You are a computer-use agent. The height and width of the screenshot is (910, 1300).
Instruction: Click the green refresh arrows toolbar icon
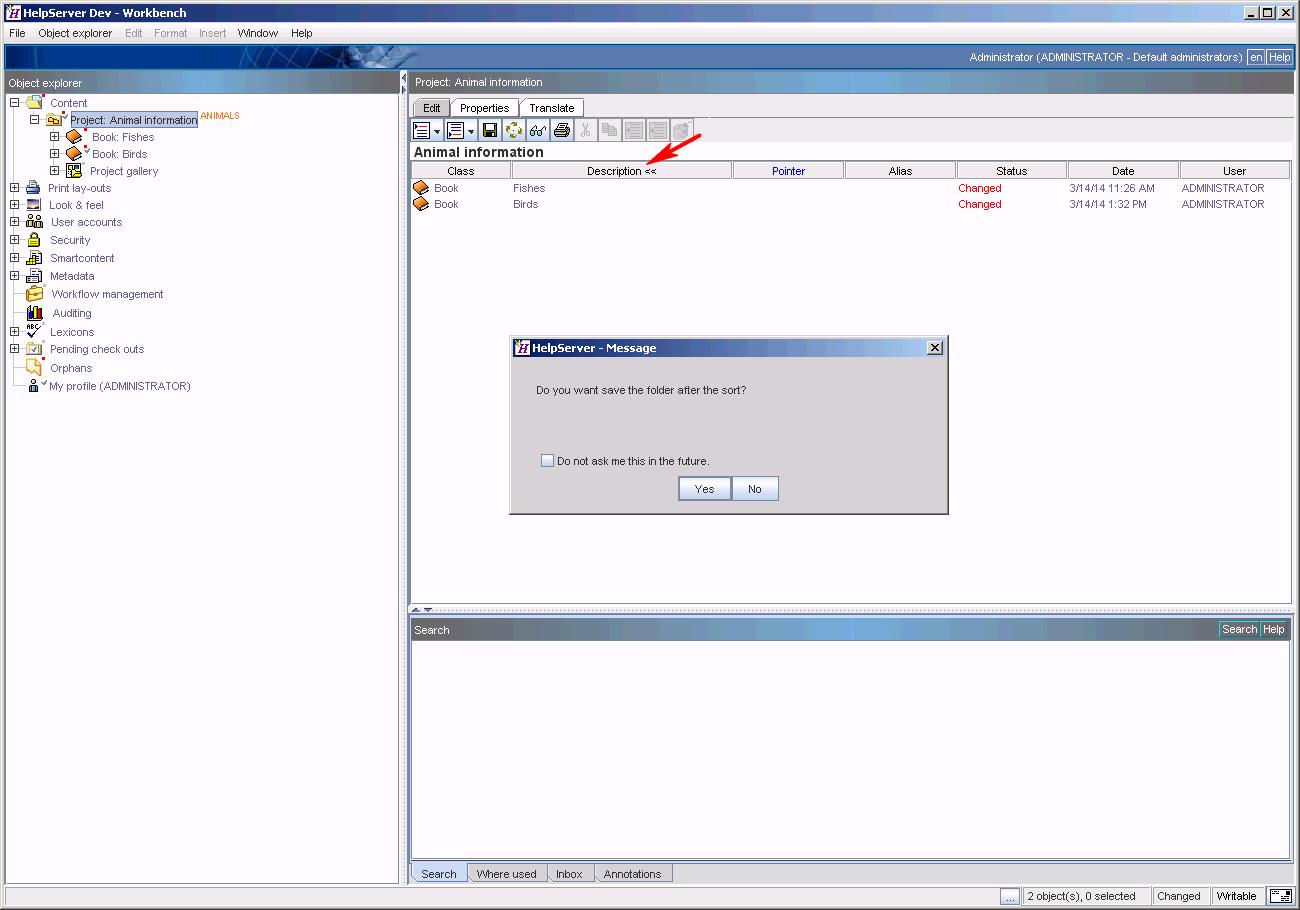tap(514, 130)
